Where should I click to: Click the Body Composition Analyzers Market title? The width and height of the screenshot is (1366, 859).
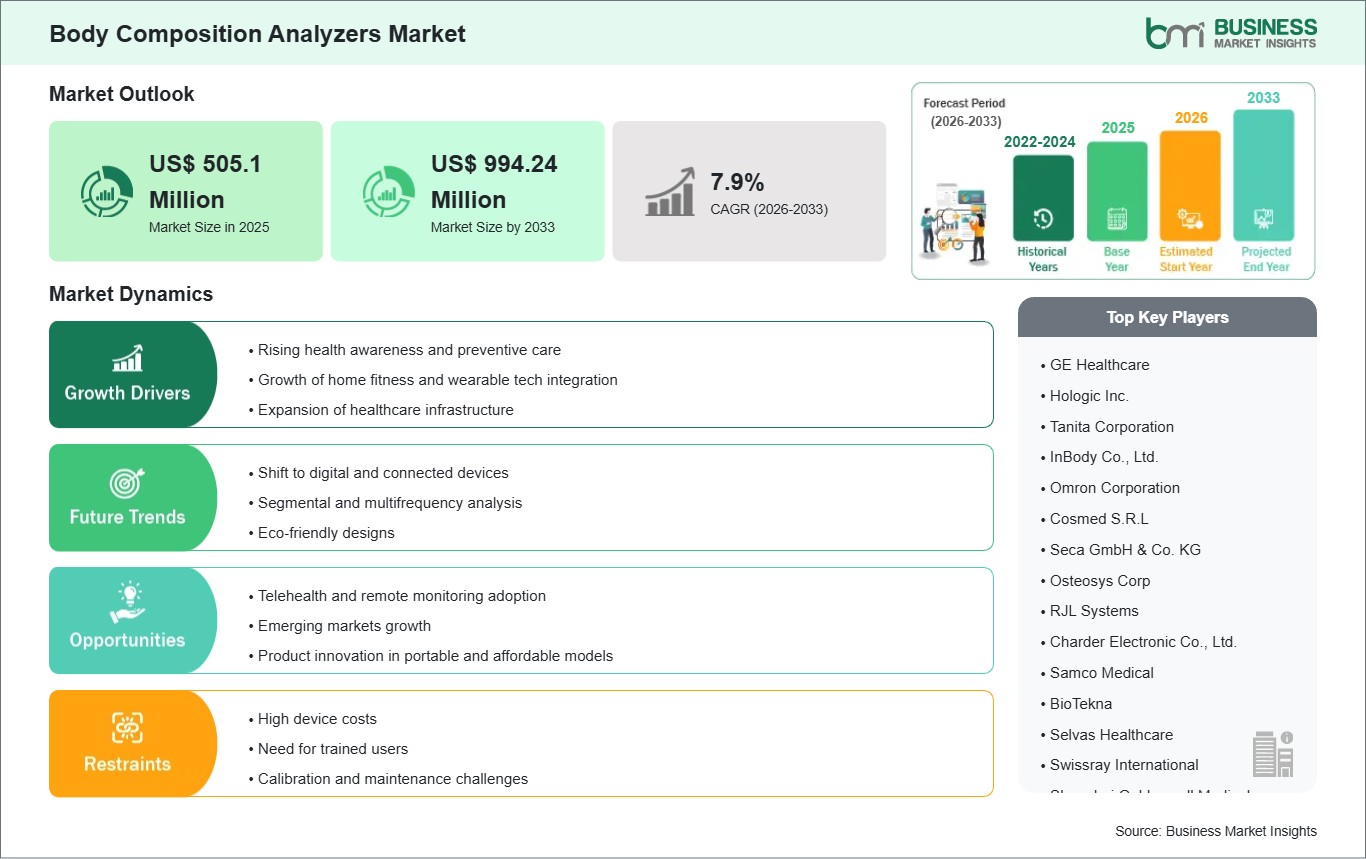coord(257,33)
